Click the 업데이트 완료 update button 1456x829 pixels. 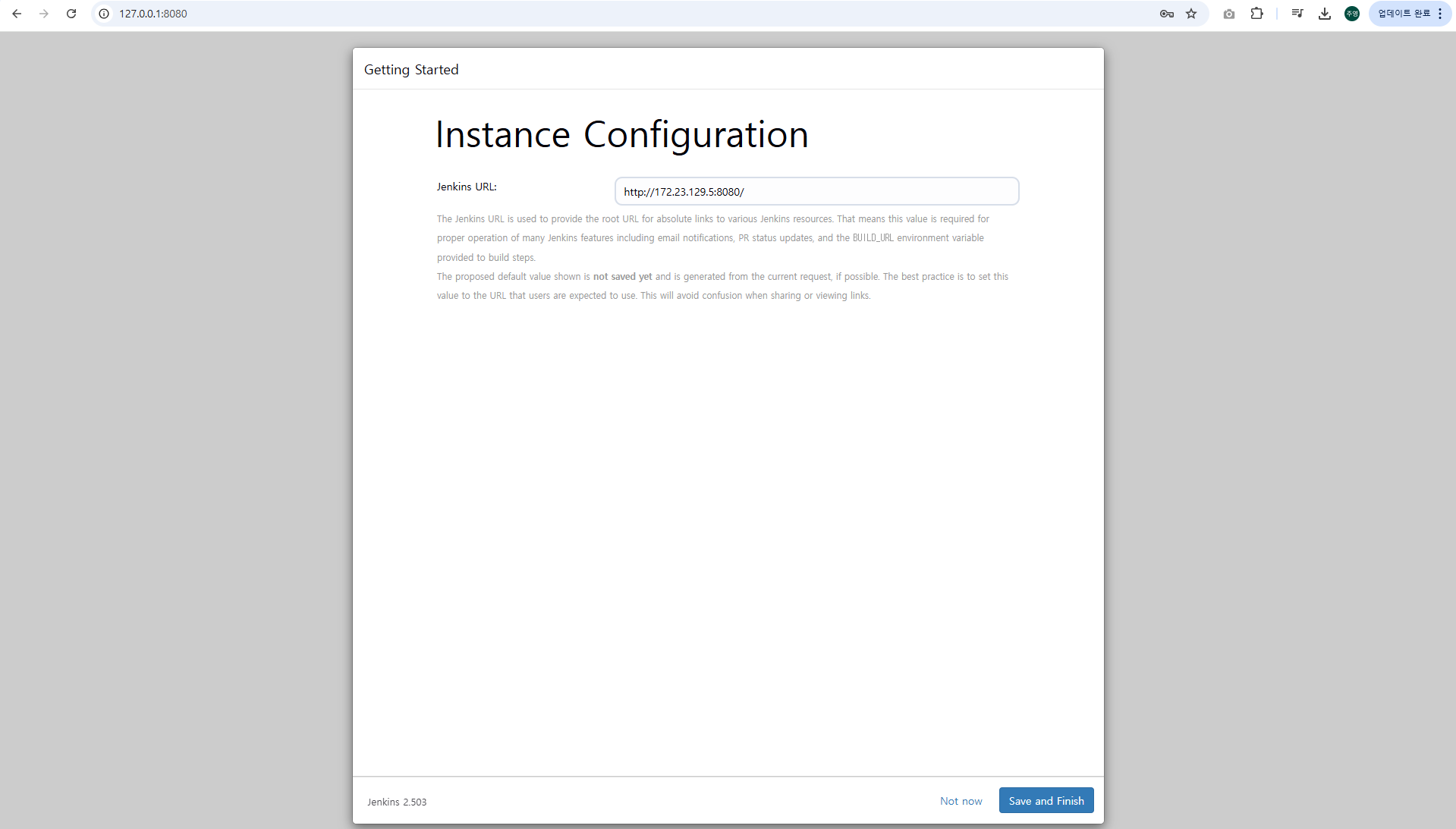[x=1404, y=14]
